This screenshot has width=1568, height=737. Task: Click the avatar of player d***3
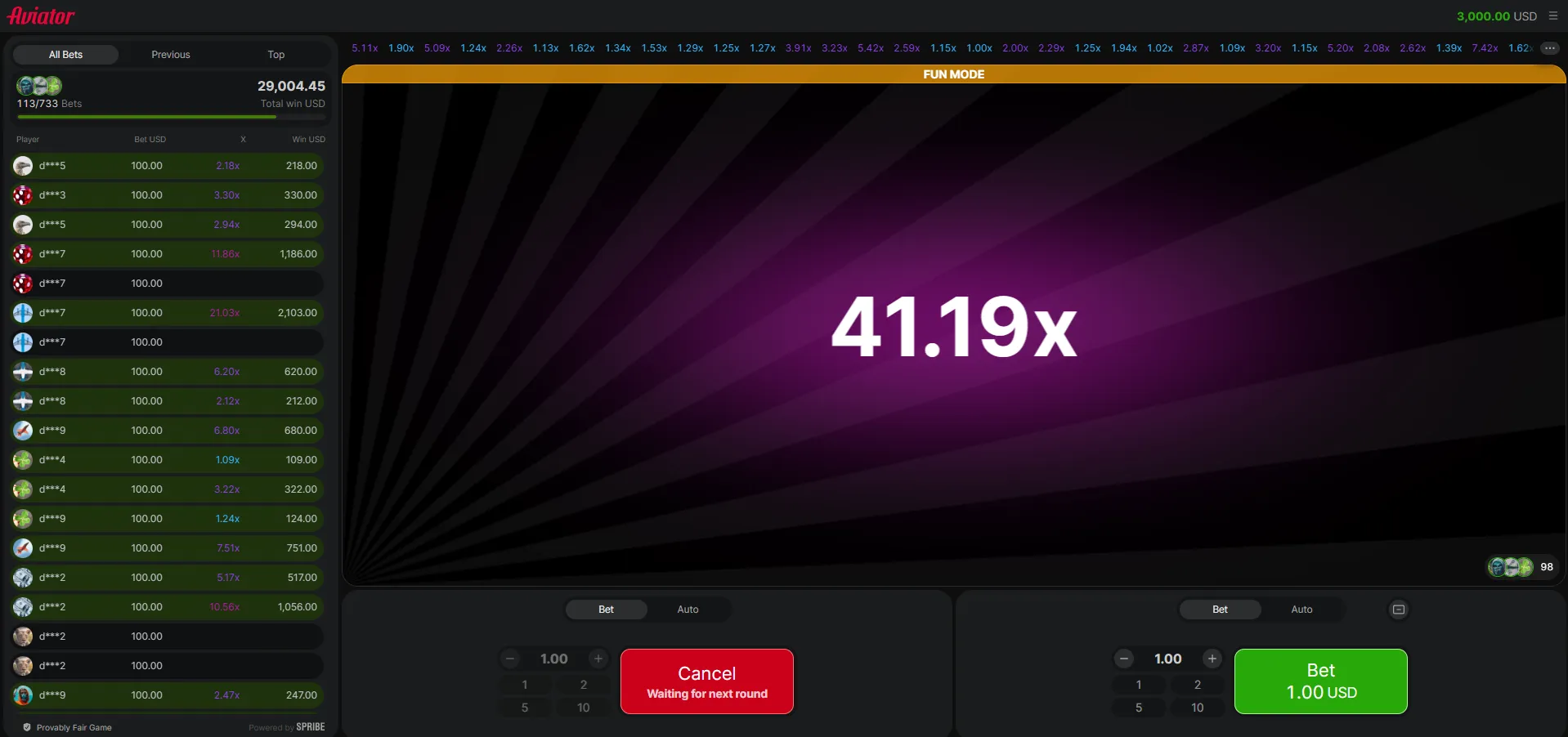click(x=23, y=195)
